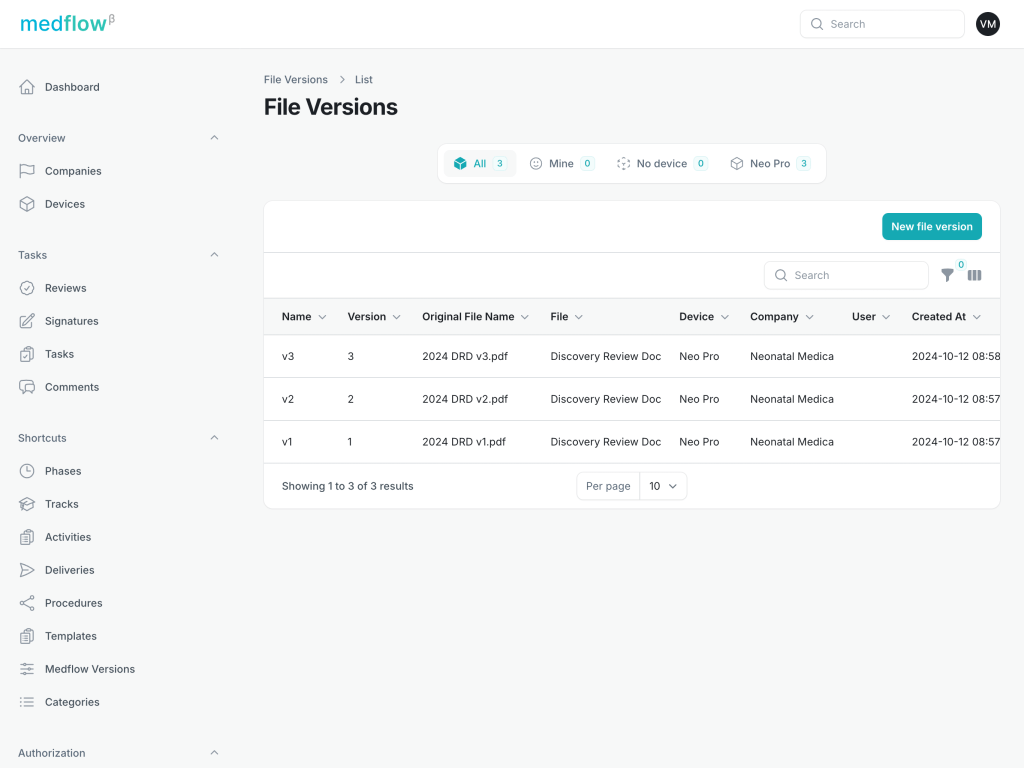Click the New file version button
The image size is (1024, 768).
pos(931,227)
